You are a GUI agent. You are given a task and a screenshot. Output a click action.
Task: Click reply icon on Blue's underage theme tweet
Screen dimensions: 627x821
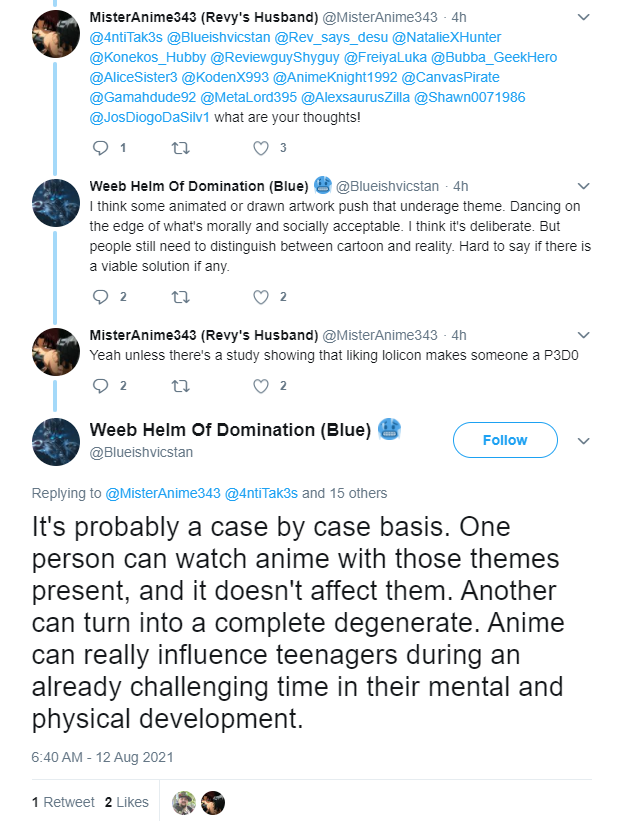(x=100, y=297)
